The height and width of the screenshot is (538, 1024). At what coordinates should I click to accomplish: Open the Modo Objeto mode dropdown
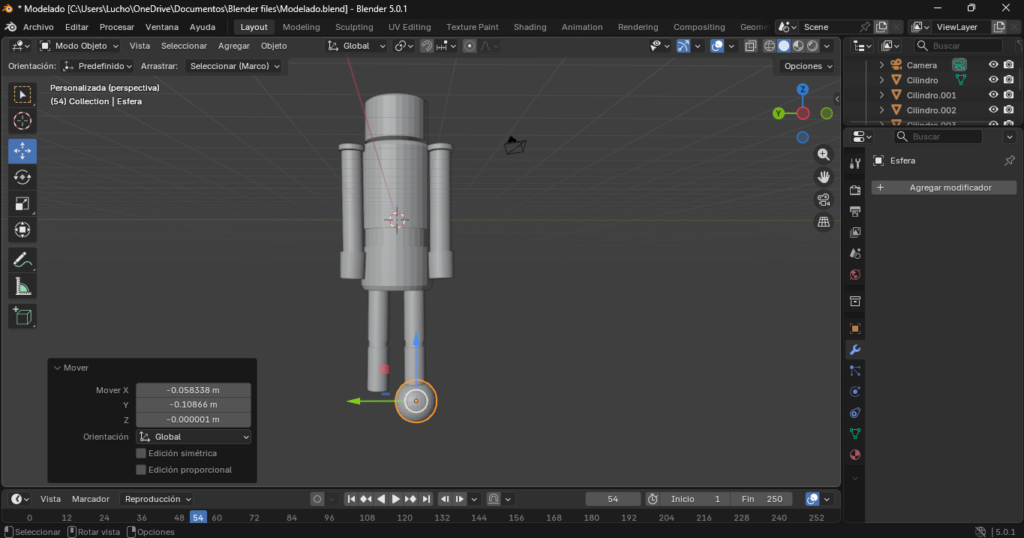click(79, 46)
